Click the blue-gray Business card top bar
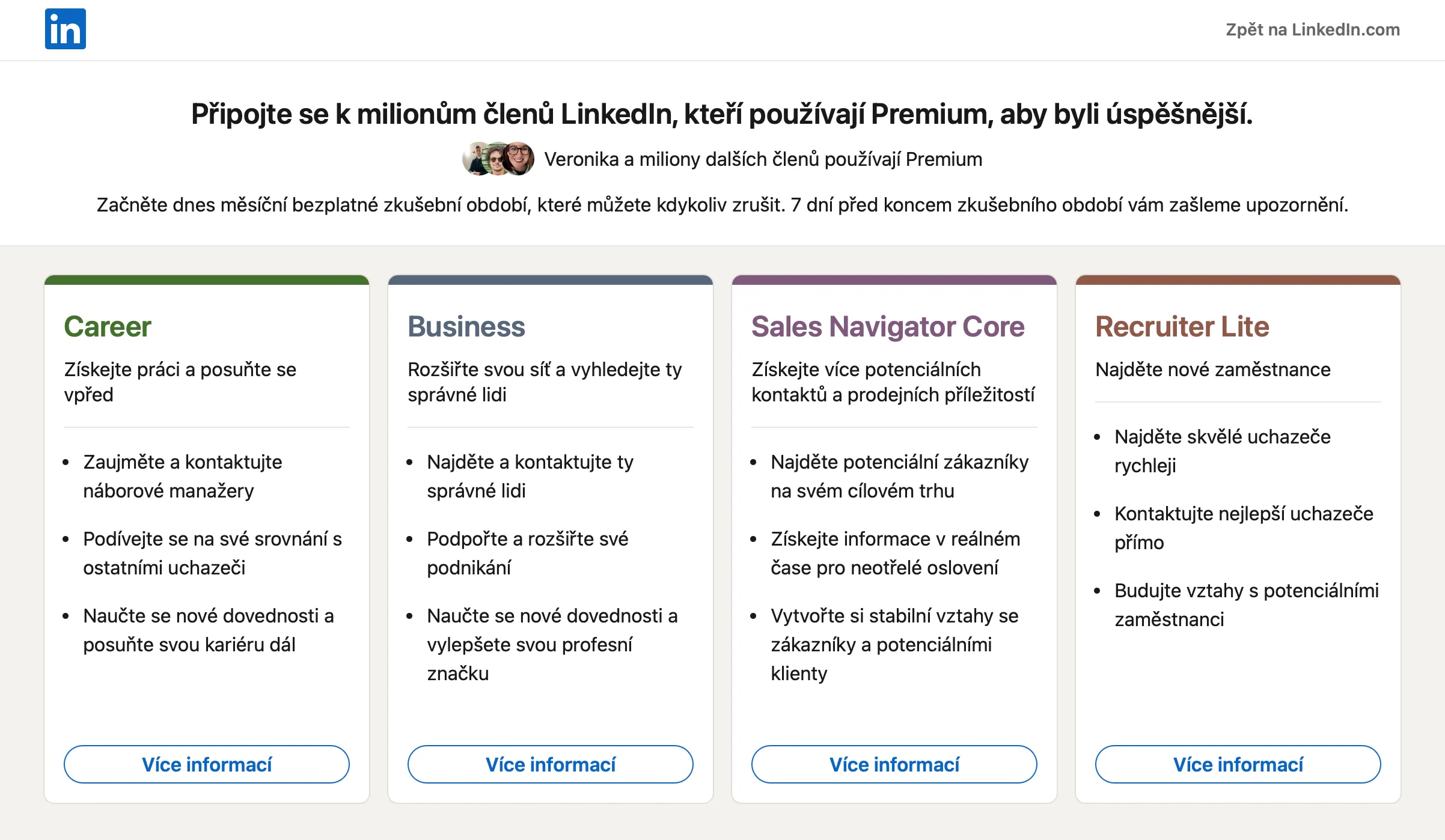 (x=551, y=280)
